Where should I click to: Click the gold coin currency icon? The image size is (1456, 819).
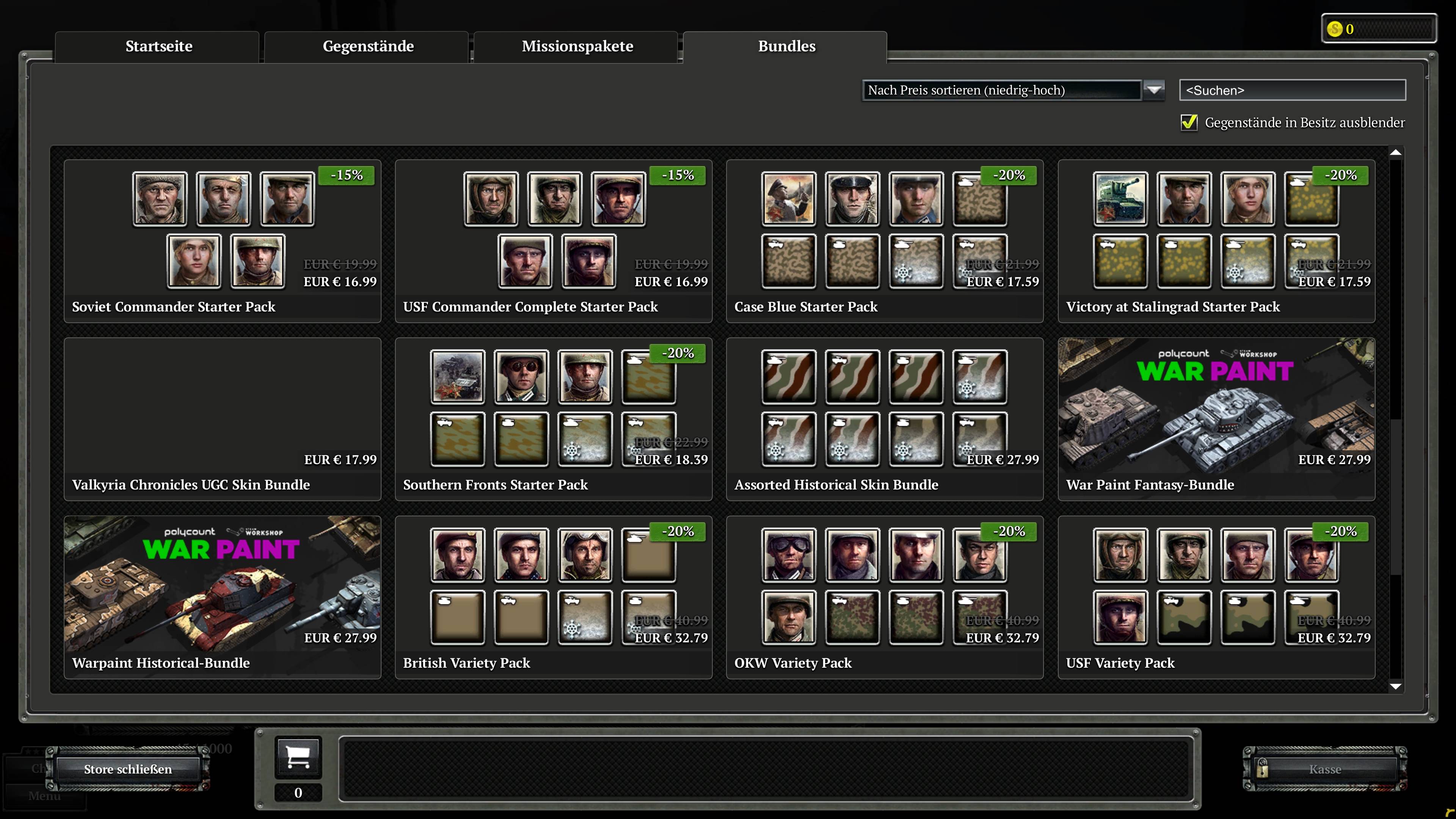point(1335,29)
